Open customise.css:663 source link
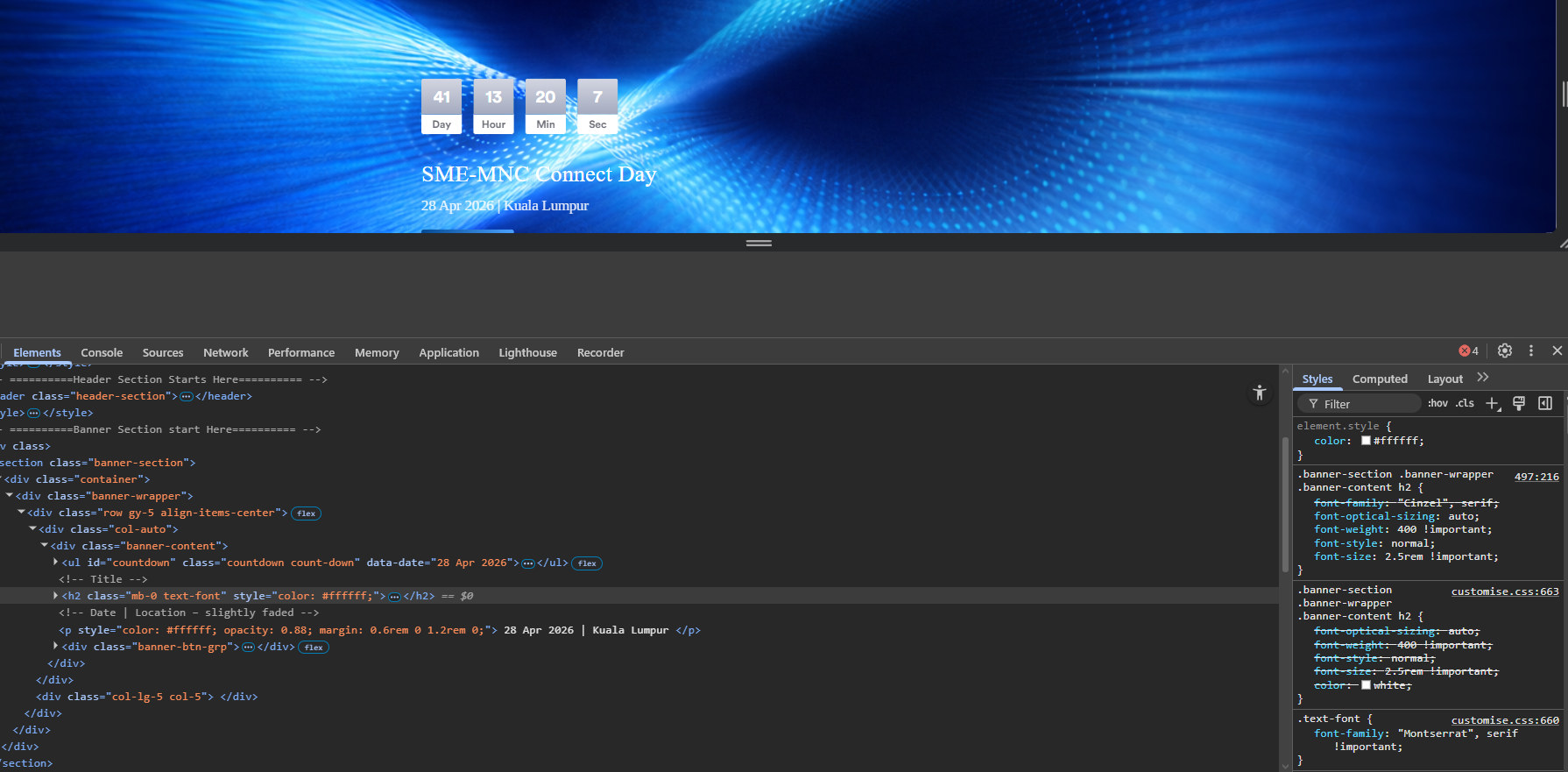1568x772 pixels. pos(1504,591)
